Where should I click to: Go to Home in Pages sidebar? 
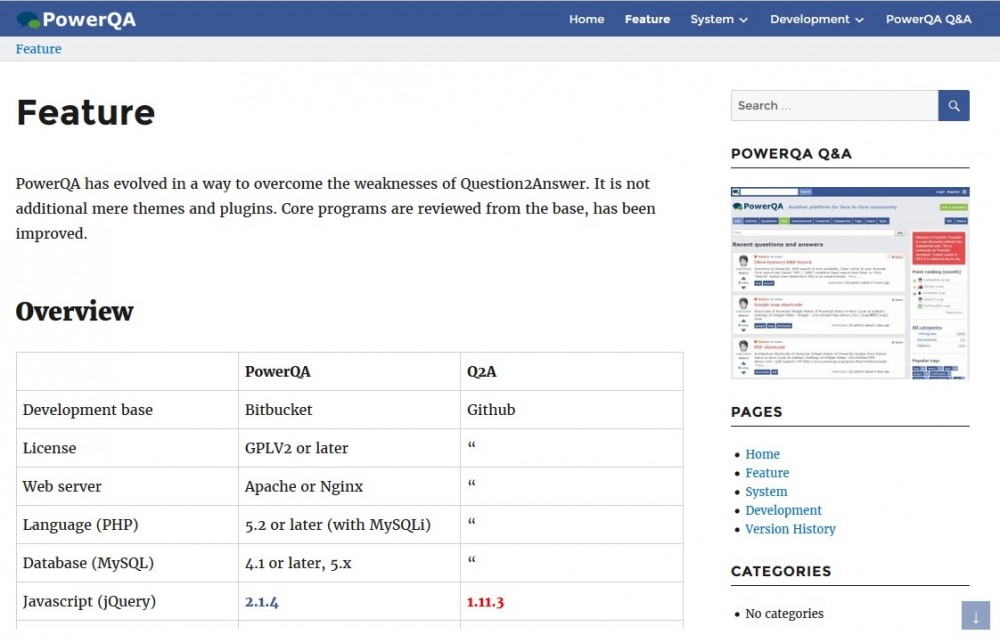762,454
